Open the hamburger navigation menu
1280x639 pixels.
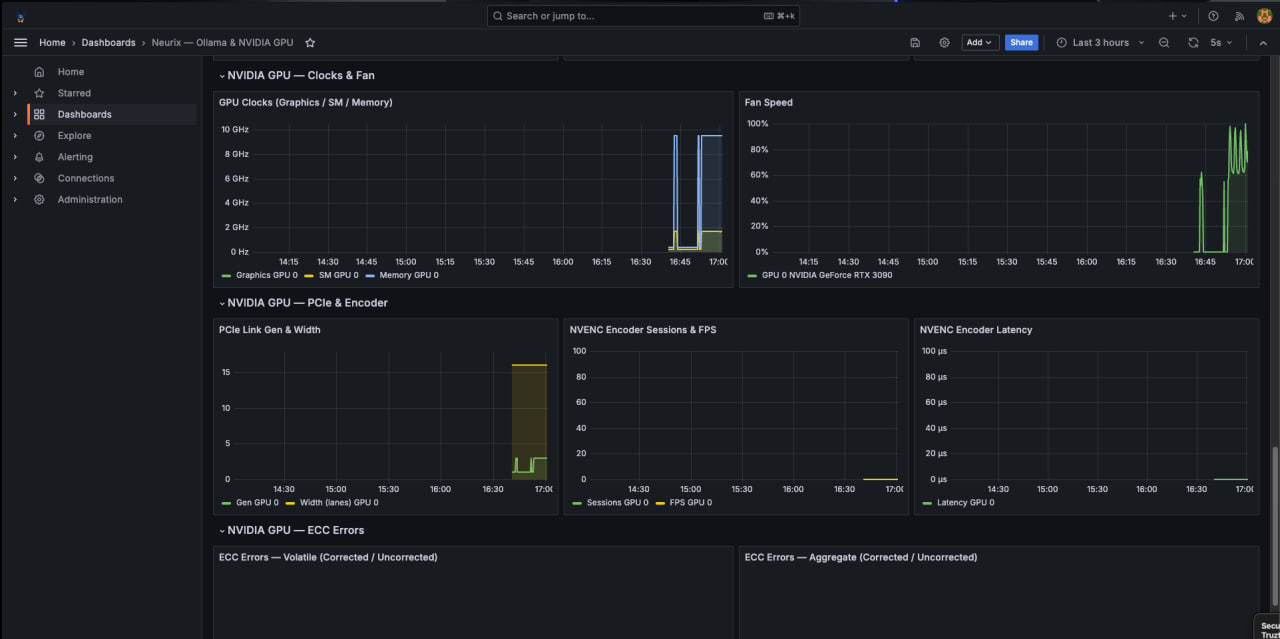[x=20, y=43]
